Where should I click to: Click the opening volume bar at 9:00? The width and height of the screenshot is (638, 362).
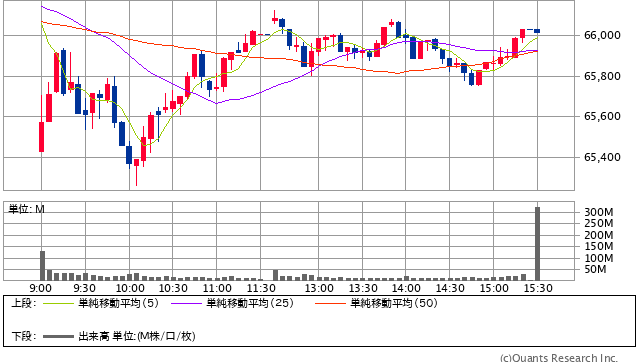point(42,266)
